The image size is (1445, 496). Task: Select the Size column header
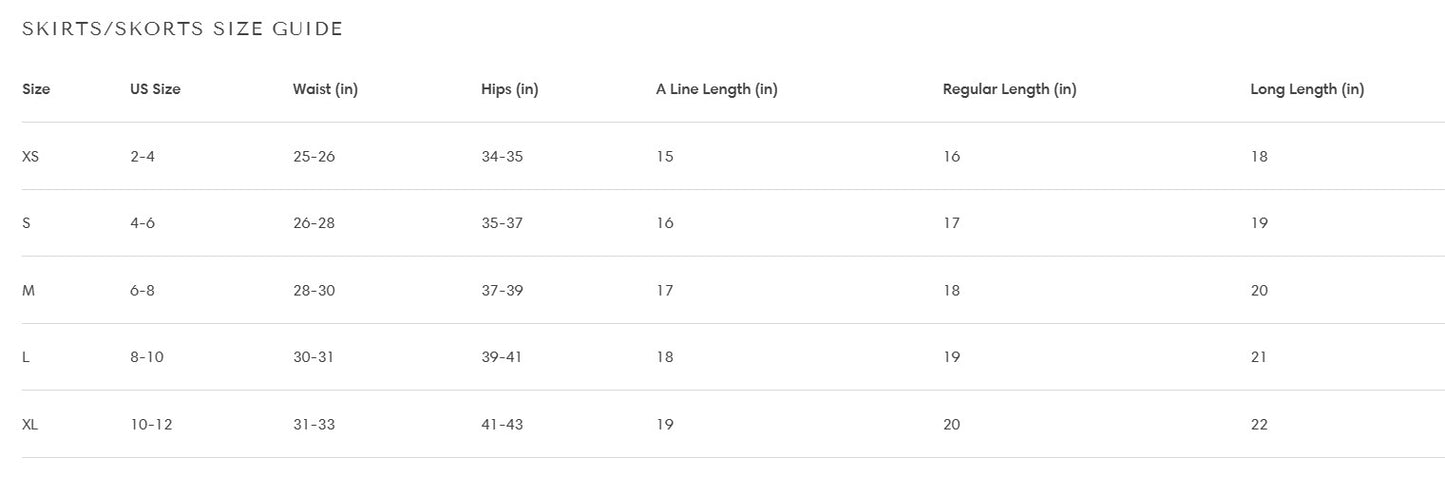pos(36,89)
